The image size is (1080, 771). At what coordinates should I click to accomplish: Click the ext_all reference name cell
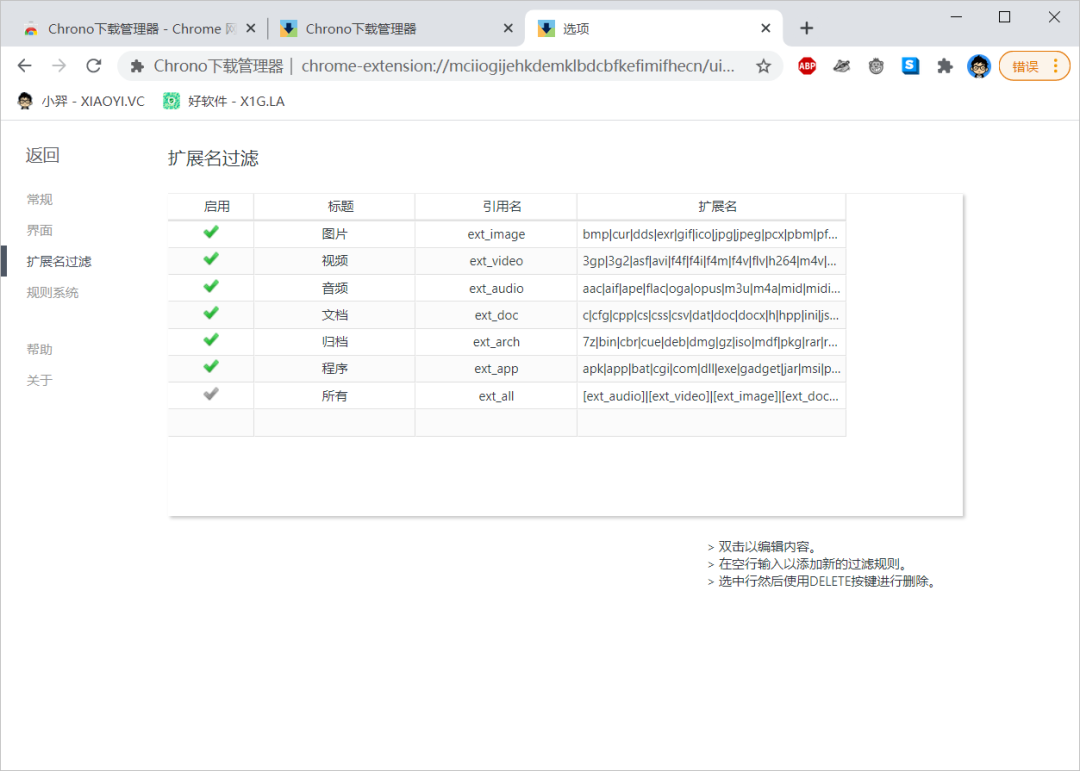496,396
